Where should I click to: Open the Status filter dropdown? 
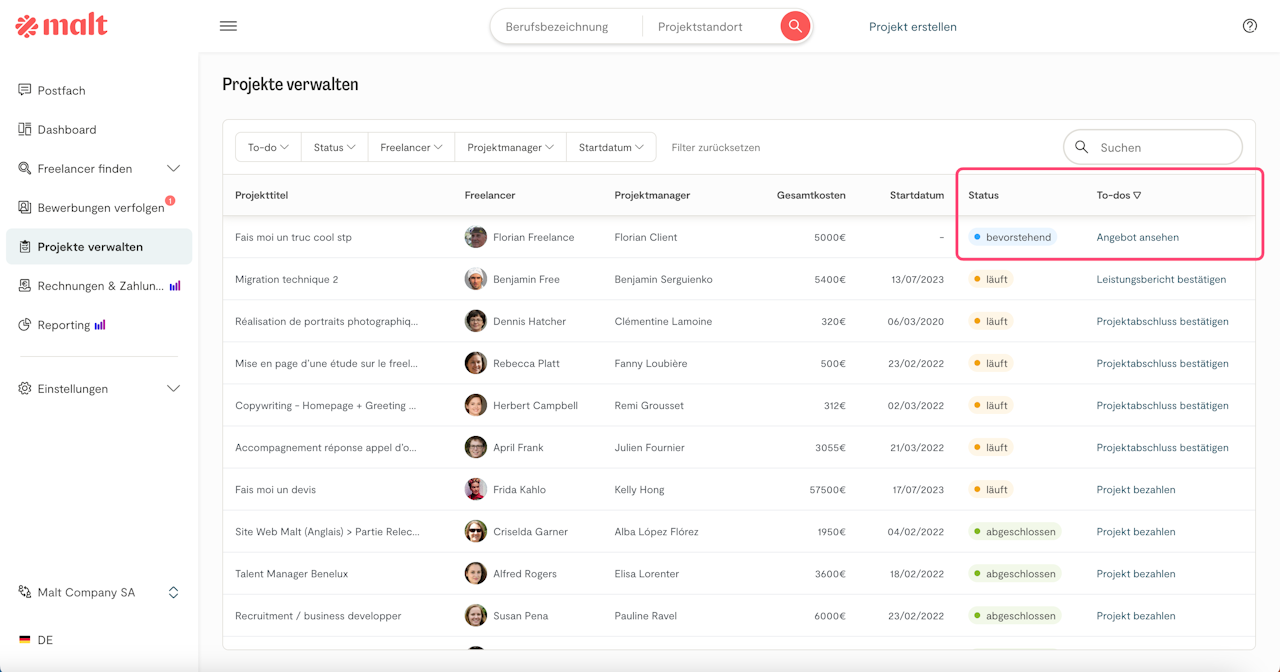334,147
